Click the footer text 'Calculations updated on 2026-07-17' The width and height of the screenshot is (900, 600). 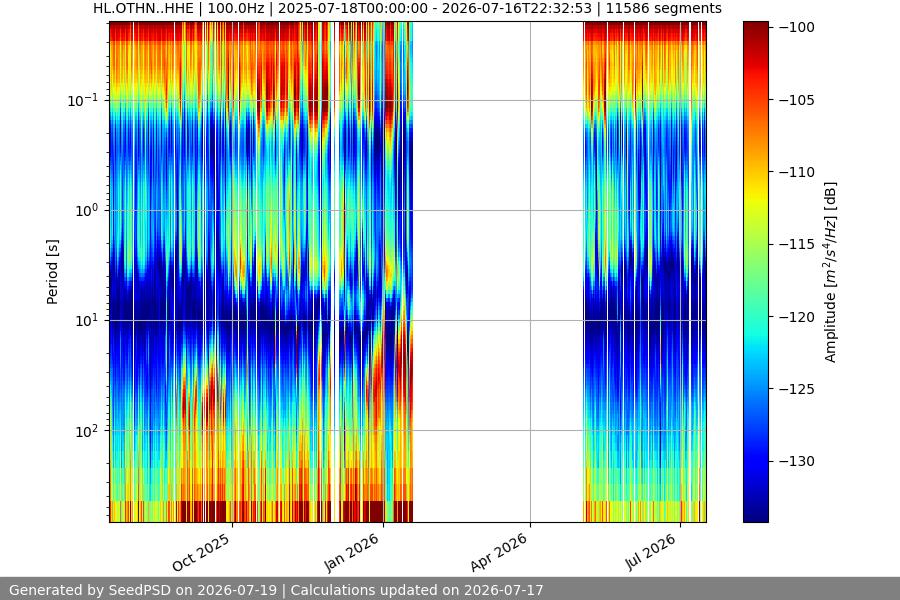point(417,590)
